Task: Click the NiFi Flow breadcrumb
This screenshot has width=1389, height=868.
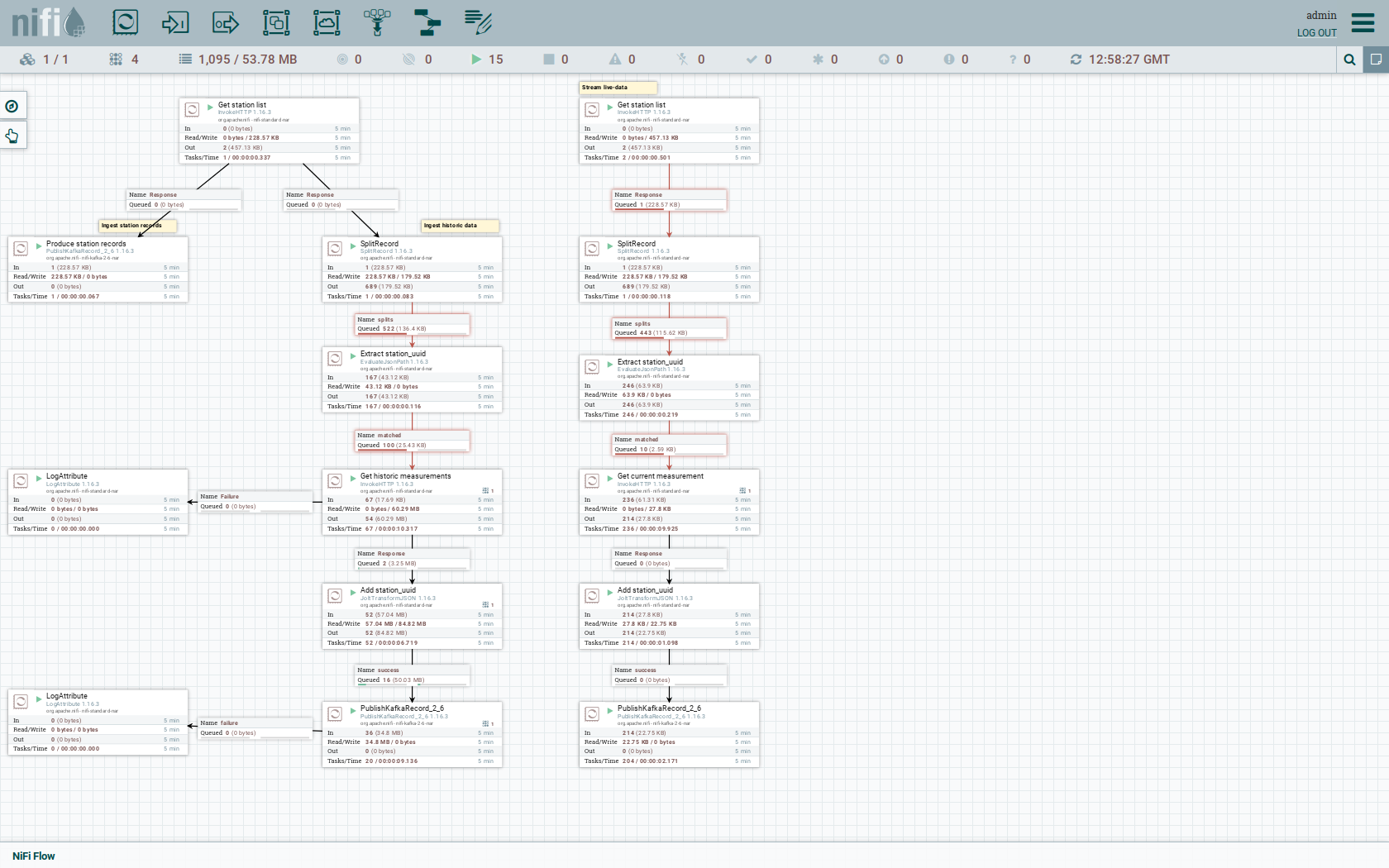Action: [x=34, y=856]
